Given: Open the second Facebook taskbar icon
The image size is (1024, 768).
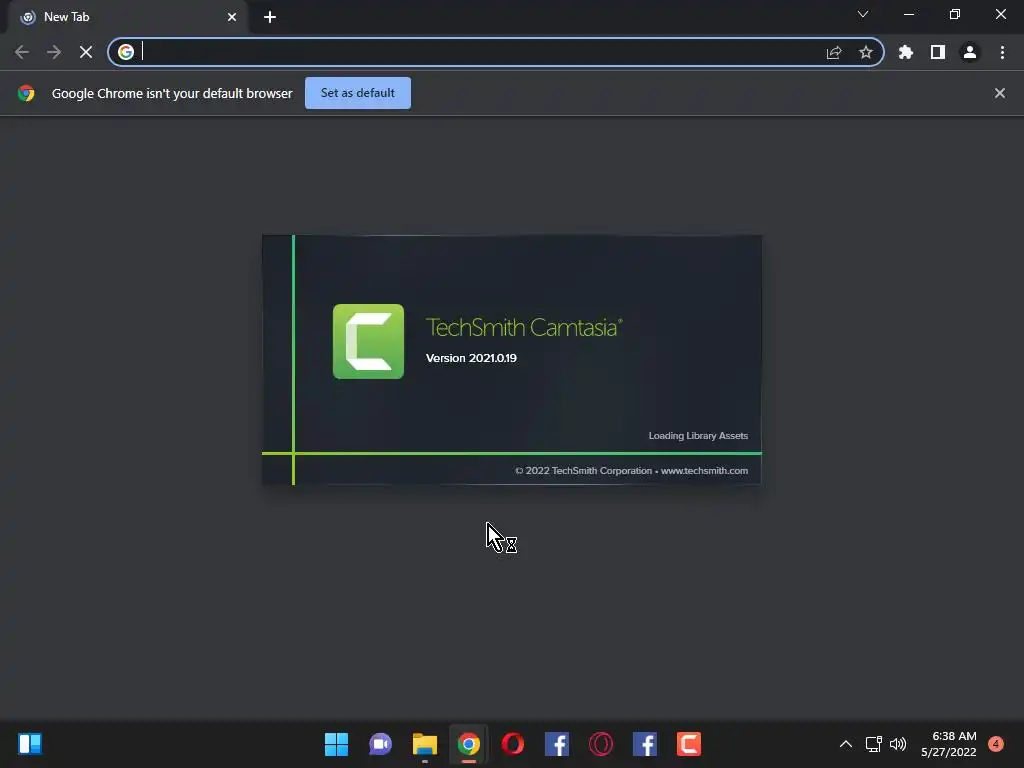Looking at the screenshot, I should click(x=645, y=744).
